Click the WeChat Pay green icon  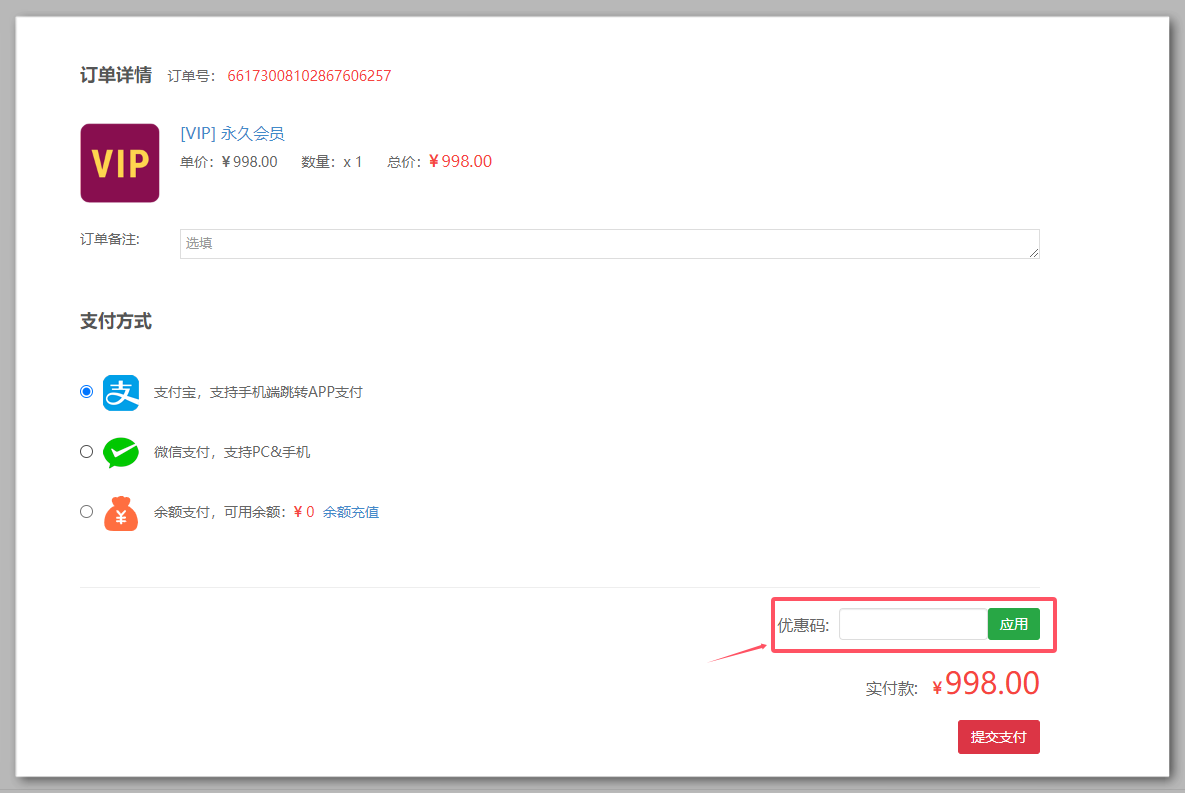[121, 452]
